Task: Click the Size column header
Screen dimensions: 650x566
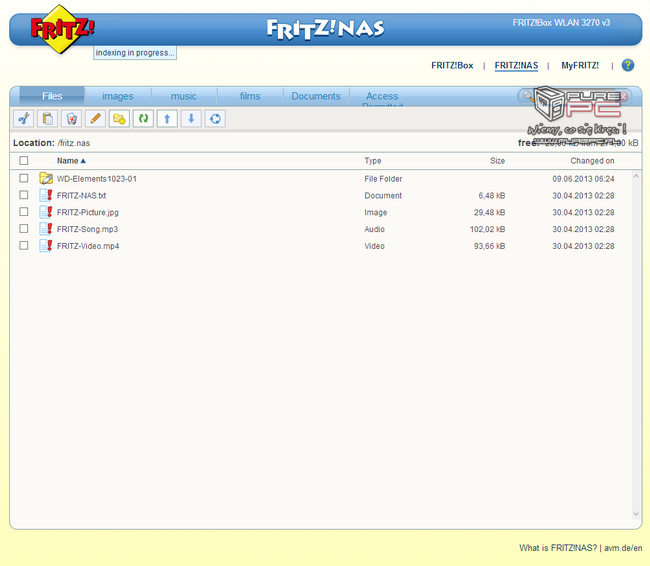Action: [x=497, y=161]
